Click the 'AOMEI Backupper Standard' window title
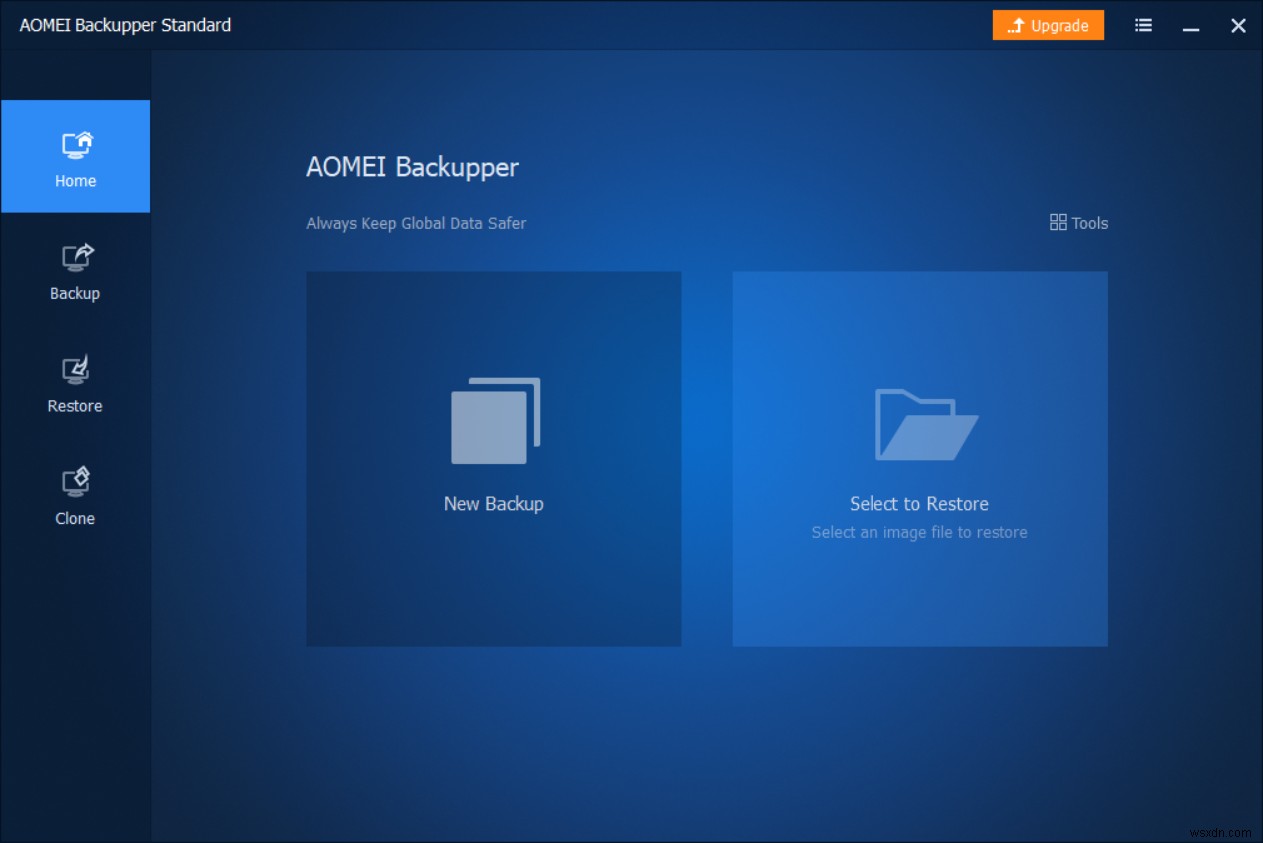The height and width of the screenshot is (843, 1263). 125,25
